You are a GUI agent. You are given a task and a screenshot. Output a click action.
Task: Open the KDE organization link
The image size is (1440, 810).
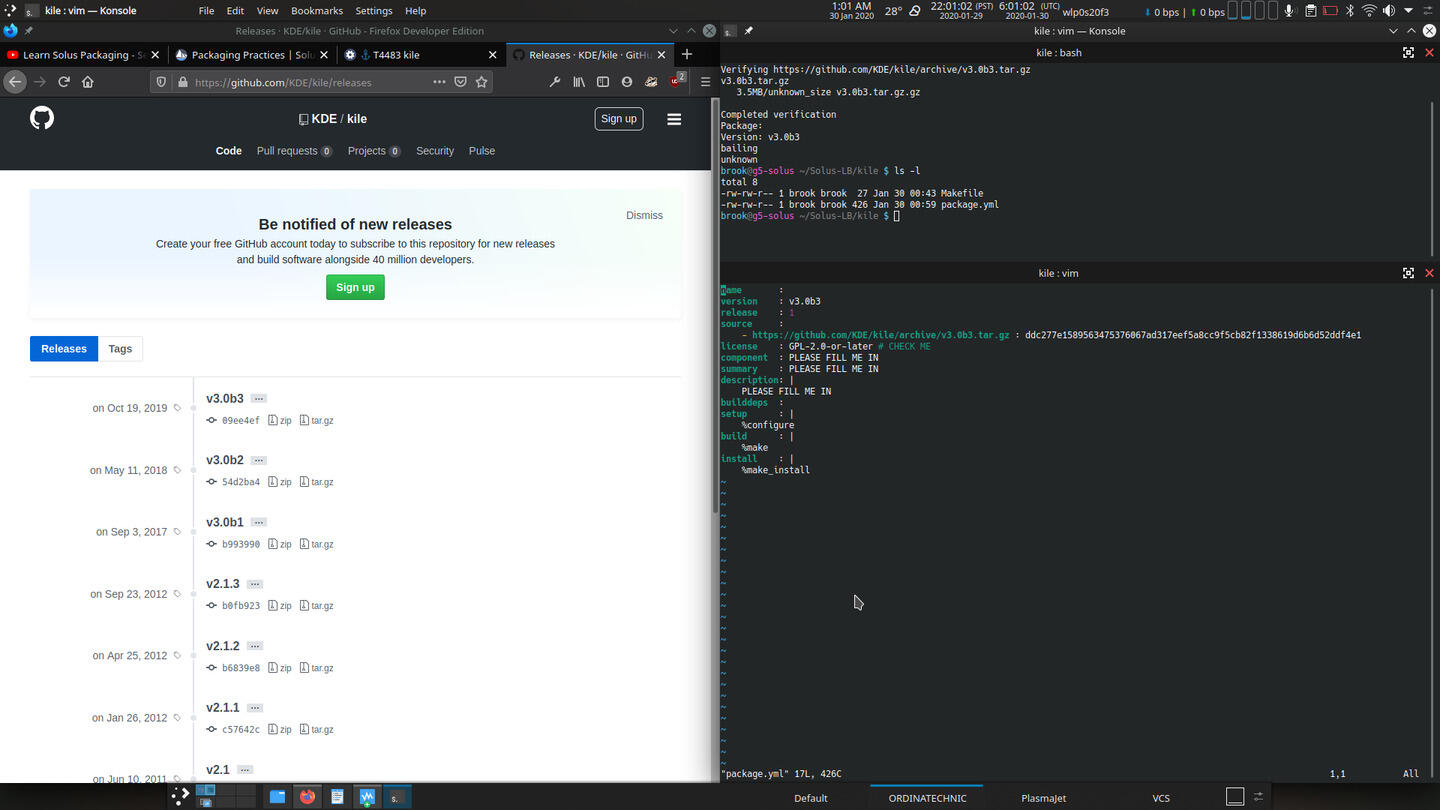coord(324,119)
